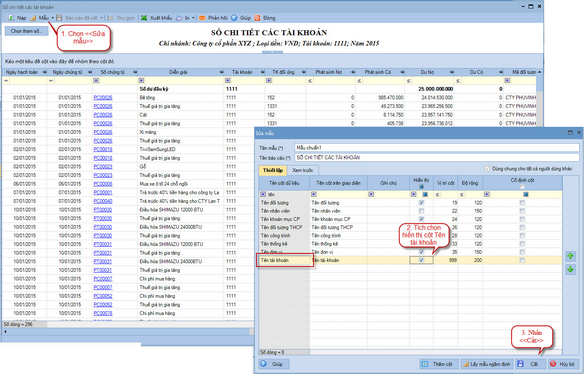Switch to the Xem trước tab
This screenshot has width=584, height=374.
tap(302, 170)
